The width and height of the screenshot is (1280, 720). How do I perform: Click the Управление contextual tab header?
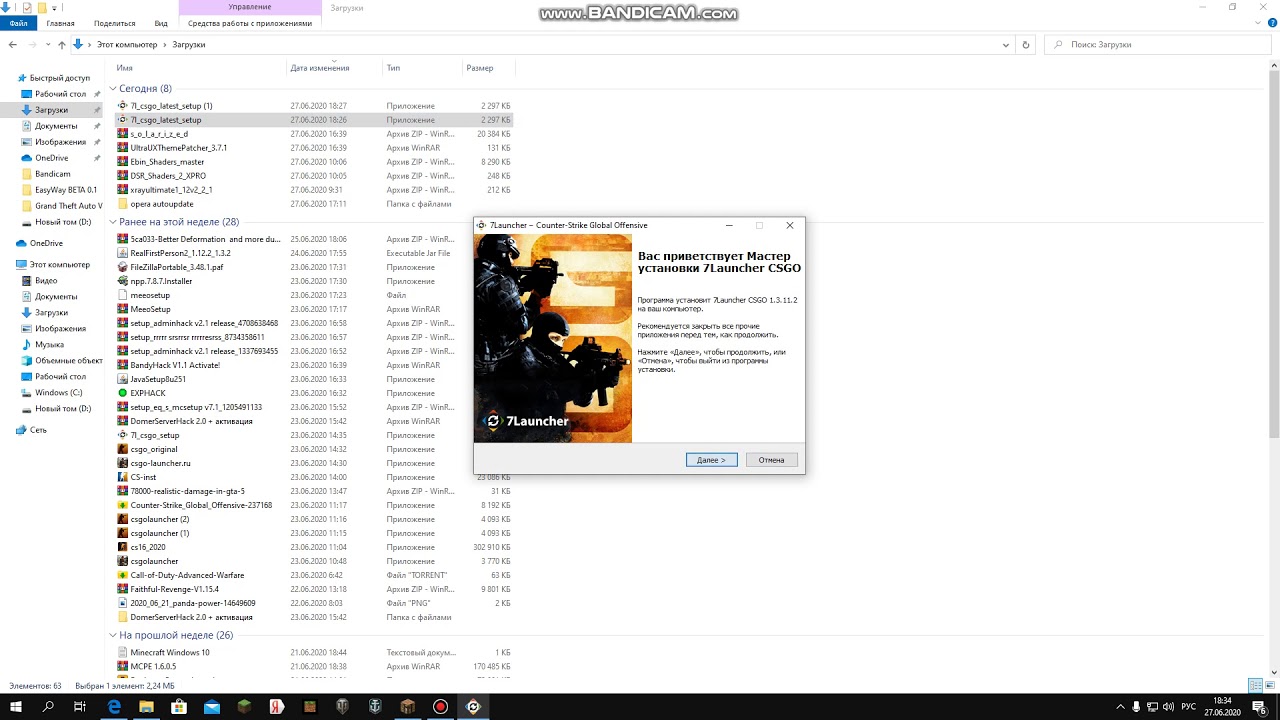250,7
